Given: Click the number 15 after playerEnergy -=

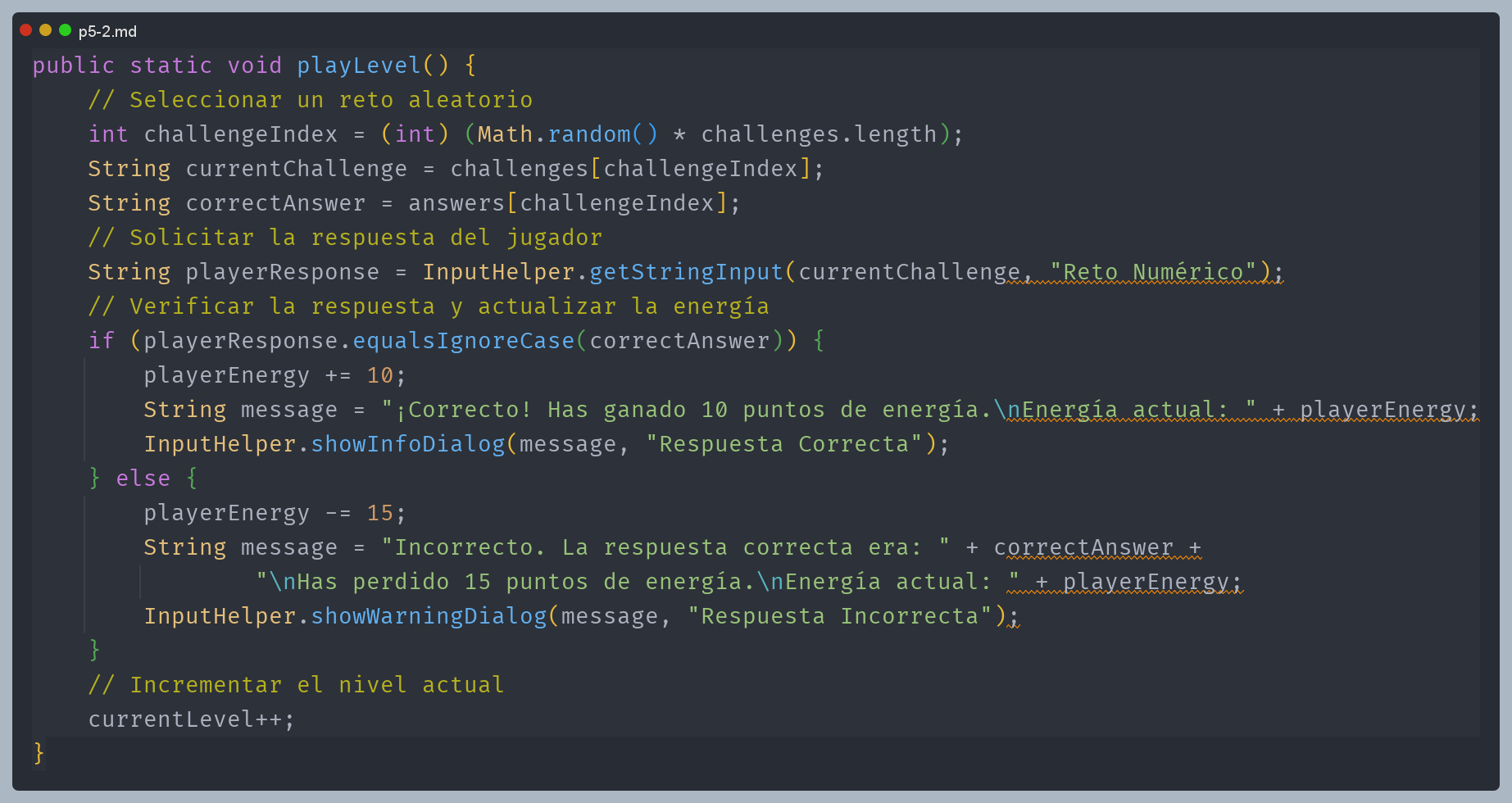Looking at the screenshot, I should 379,513.
